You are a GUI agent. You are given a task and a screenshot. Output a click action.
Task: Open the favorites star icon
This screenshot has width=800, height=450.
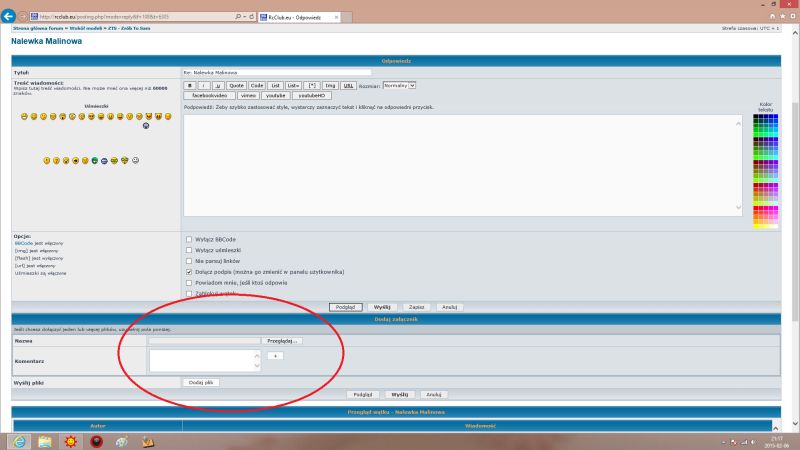[783, 16]
